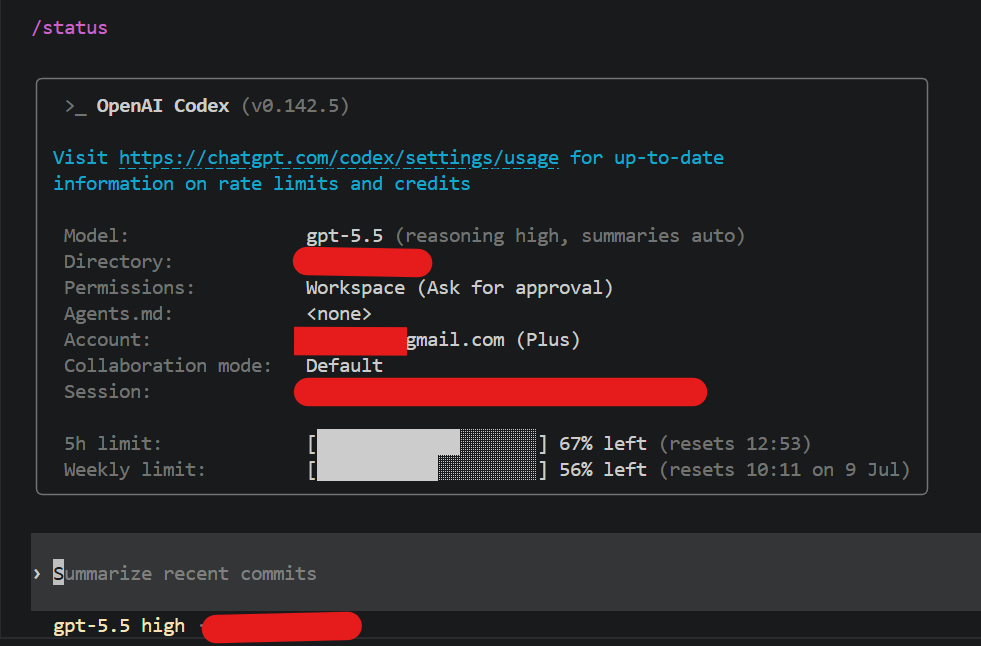Click the gpt-5.5 high footer status label
This screenshot has width=981, height=646.
coord(119,626)
